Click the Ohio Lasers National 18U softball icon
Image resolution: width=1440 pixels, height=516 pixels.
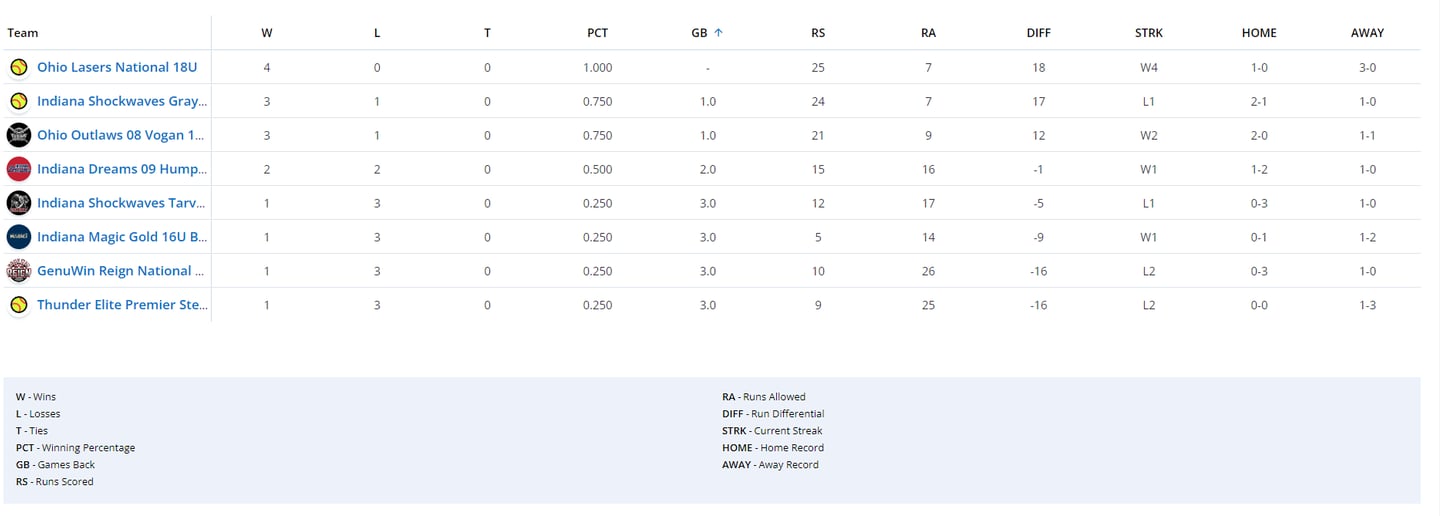(18, 68)
